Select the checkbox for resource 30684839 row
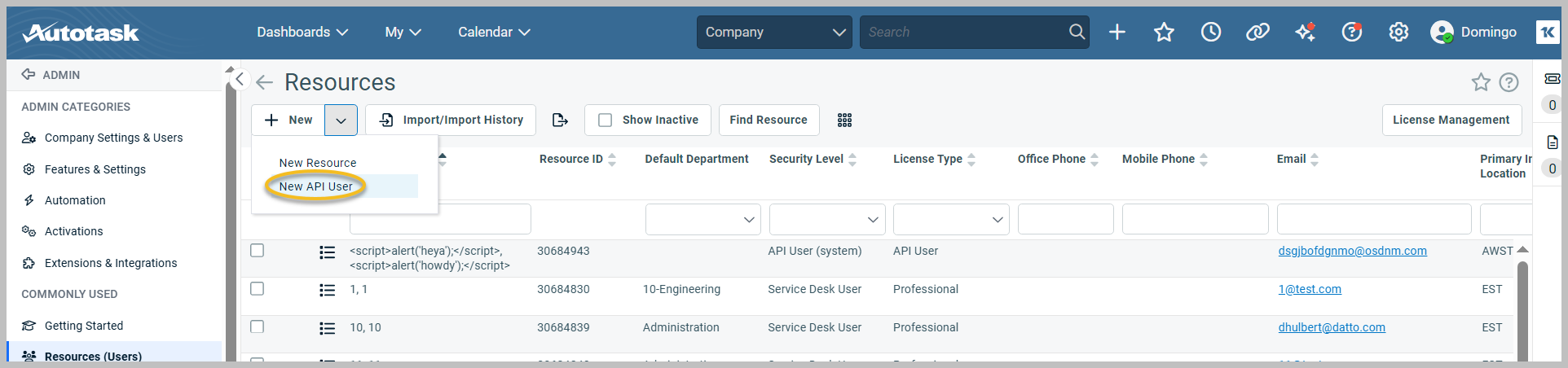 pos(258,327)
